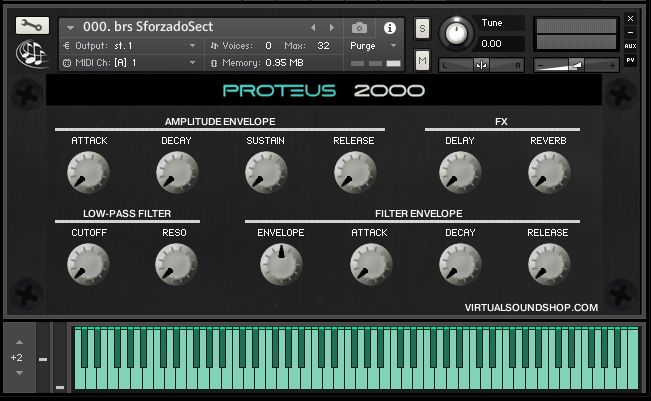The image size is (651, 401).
Task: Minimize the instrument view with the dash button
Action: point(630,32)
